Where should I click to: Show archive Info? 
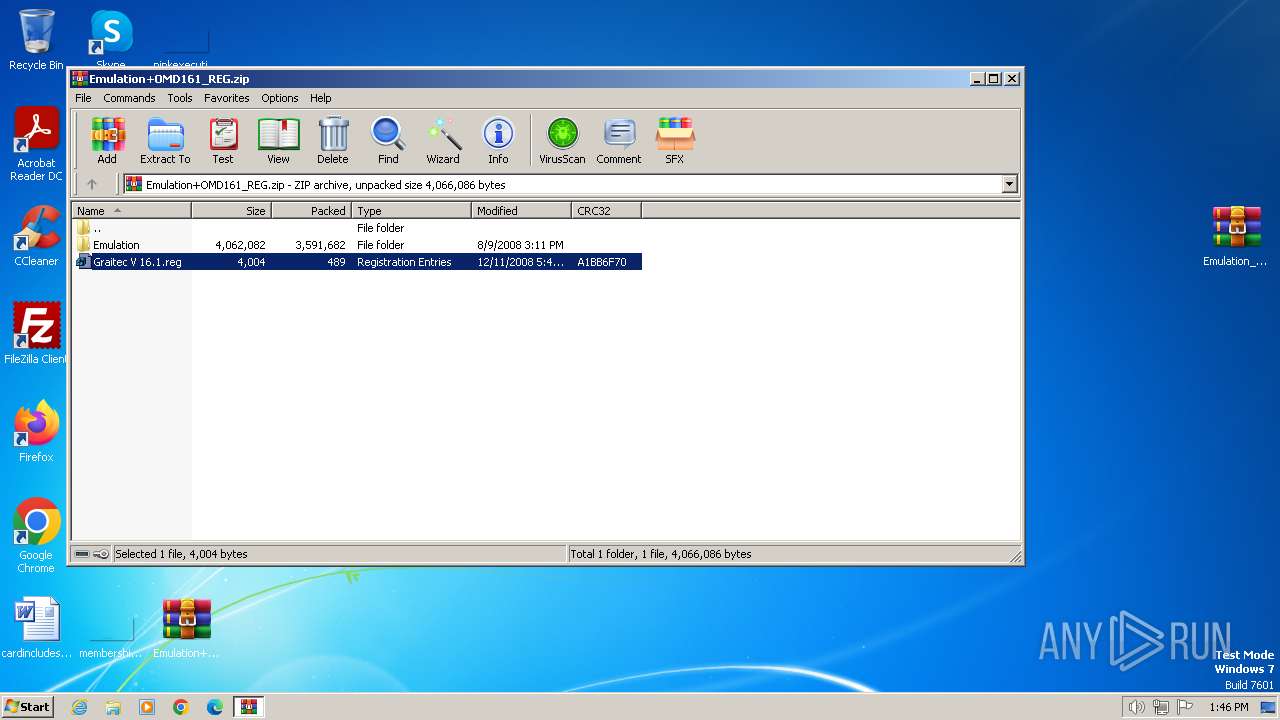pyautogui.click(x=498, y=140)
